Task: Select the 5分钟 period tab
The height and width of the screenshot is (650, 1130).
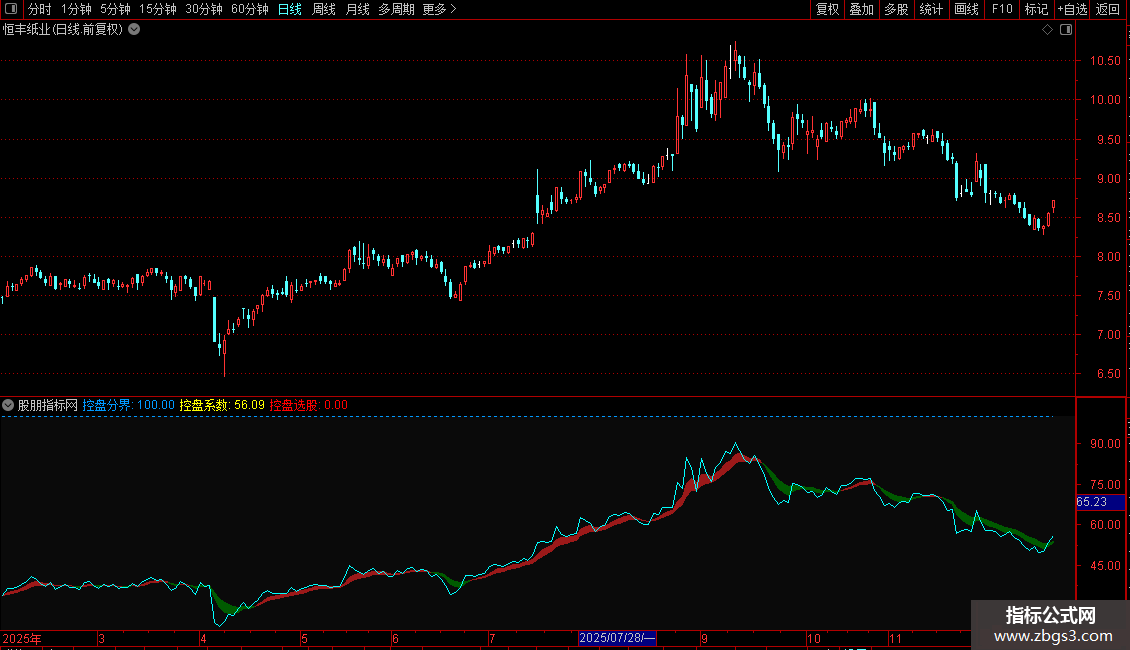Action: click(x=115, y=9)
